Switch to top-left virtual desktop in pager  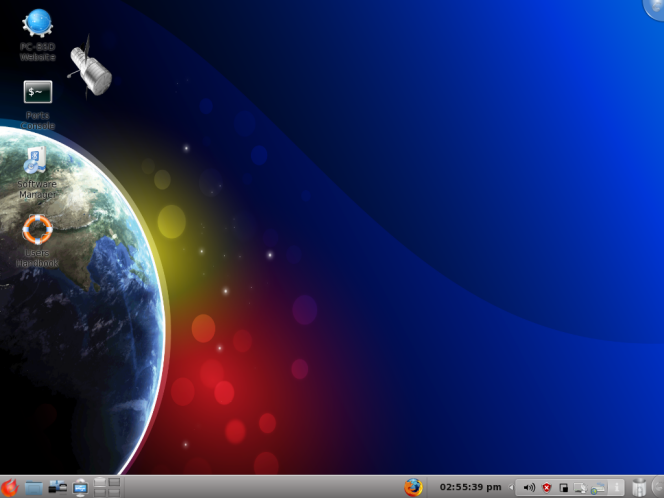click(x=100, y=482)
